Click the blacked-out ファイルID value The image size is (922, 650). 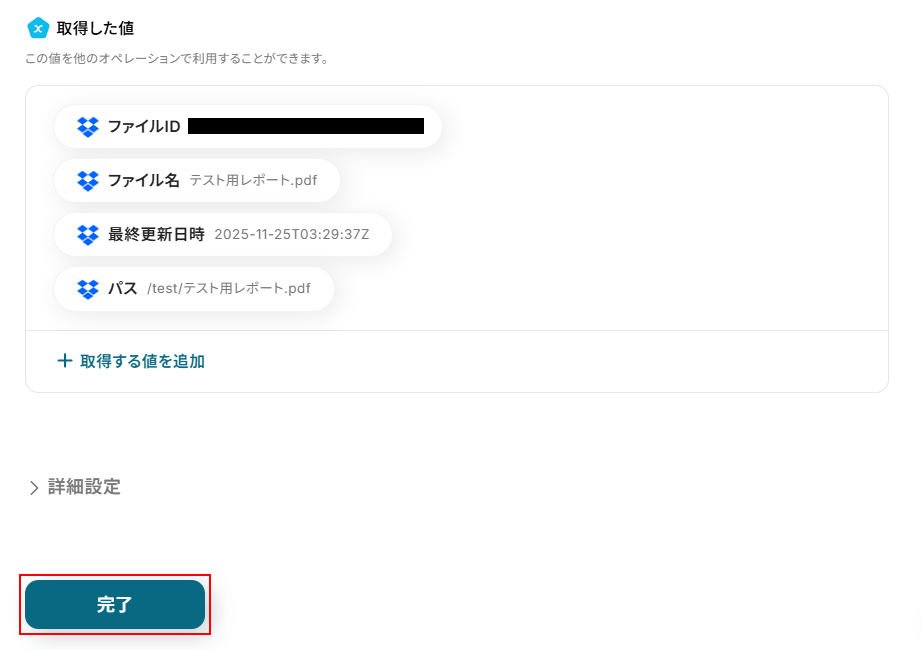pos(306,126)
